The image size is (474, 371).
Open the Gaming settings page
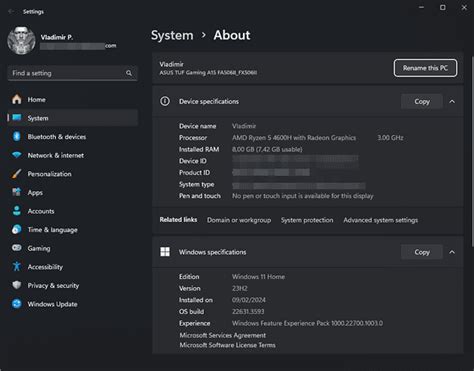pos(73,248)
